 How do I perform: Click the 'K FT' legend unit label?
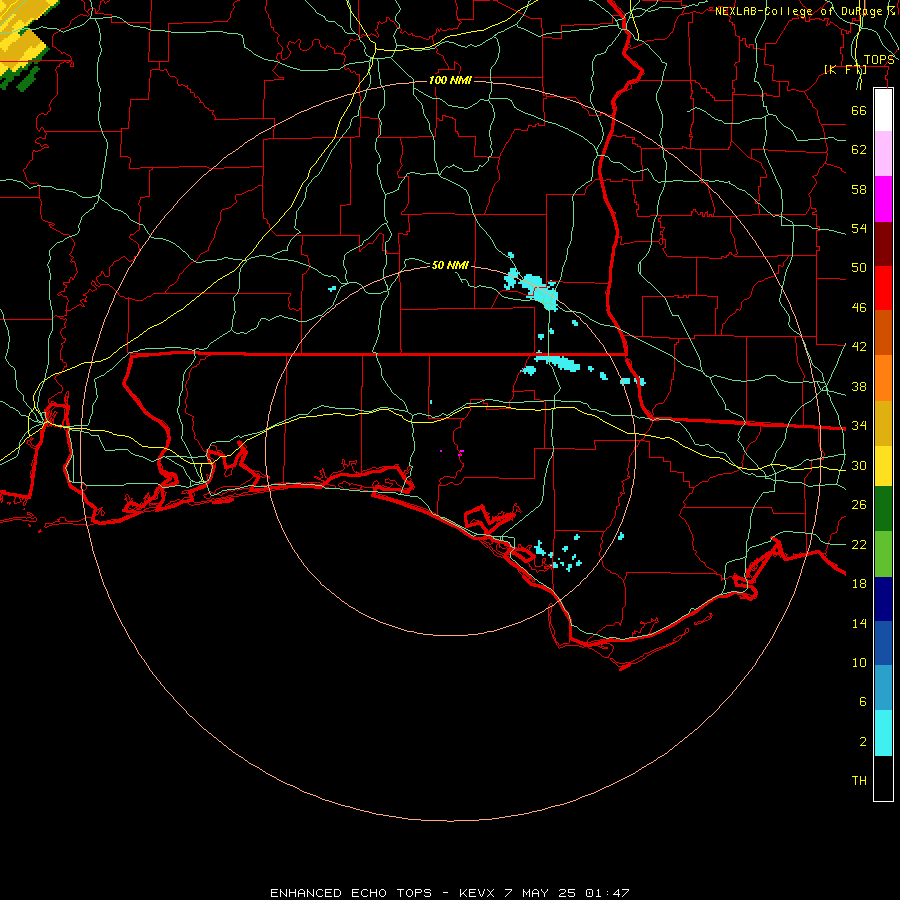point(845,70)
